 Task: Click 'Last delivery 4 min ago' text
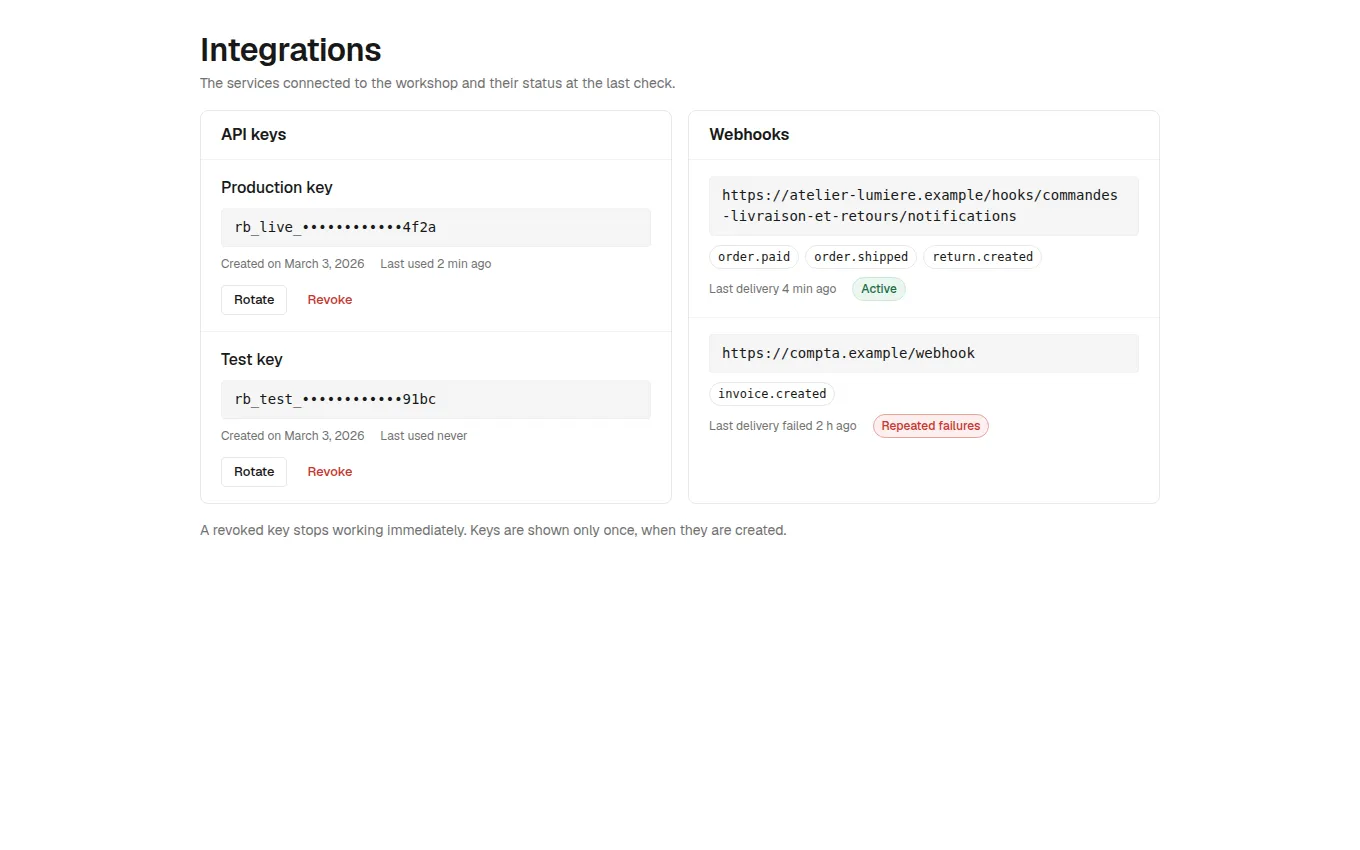tap(772, 289)
